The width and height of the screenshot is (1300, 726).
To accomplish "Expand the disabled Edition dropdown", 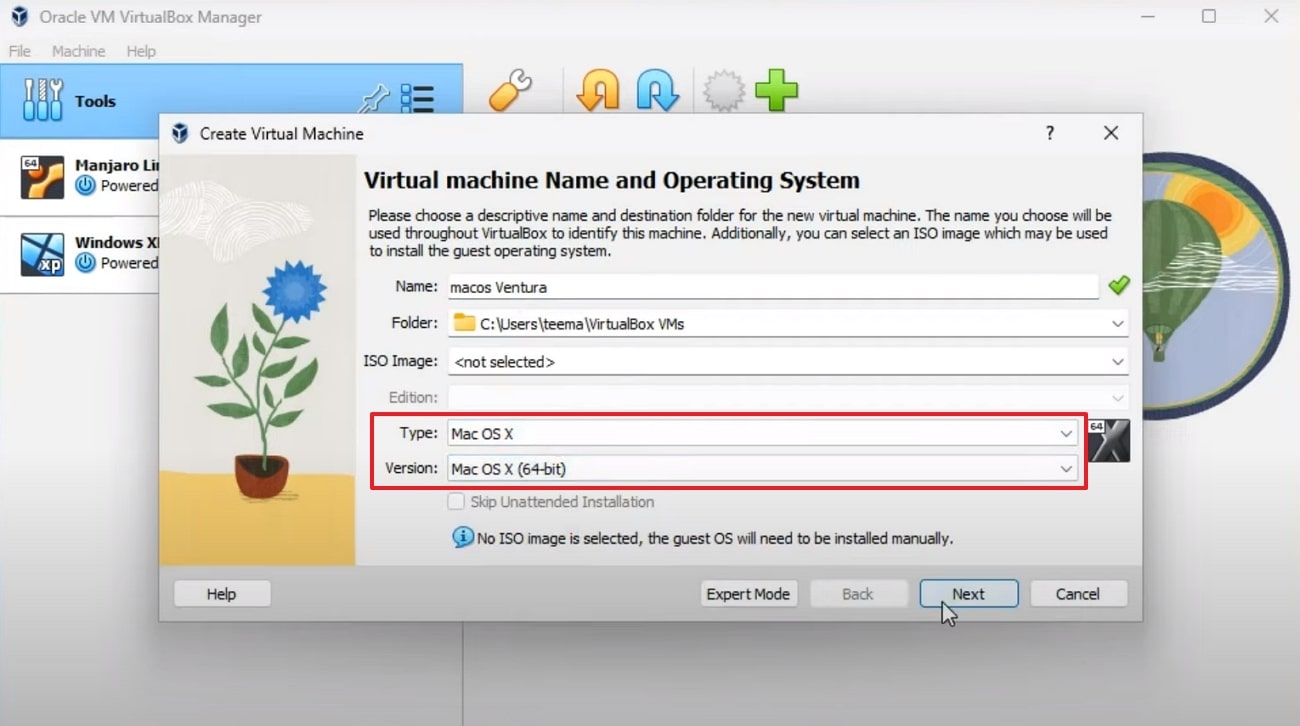I will [x=1117, y=397].
